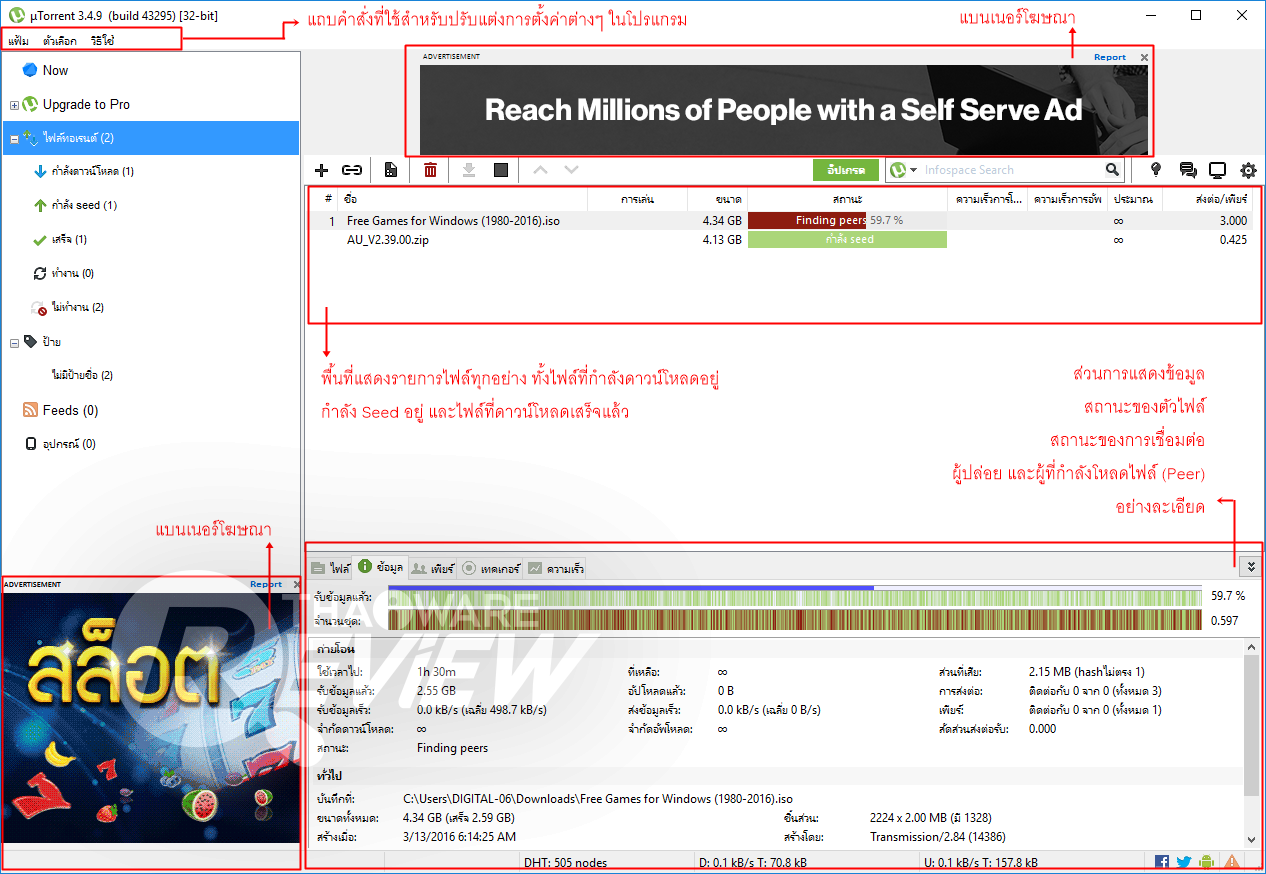
Task: Click the รับข้อมูลแล้ว pieces progress bar
Action: (x=794, y=597)
